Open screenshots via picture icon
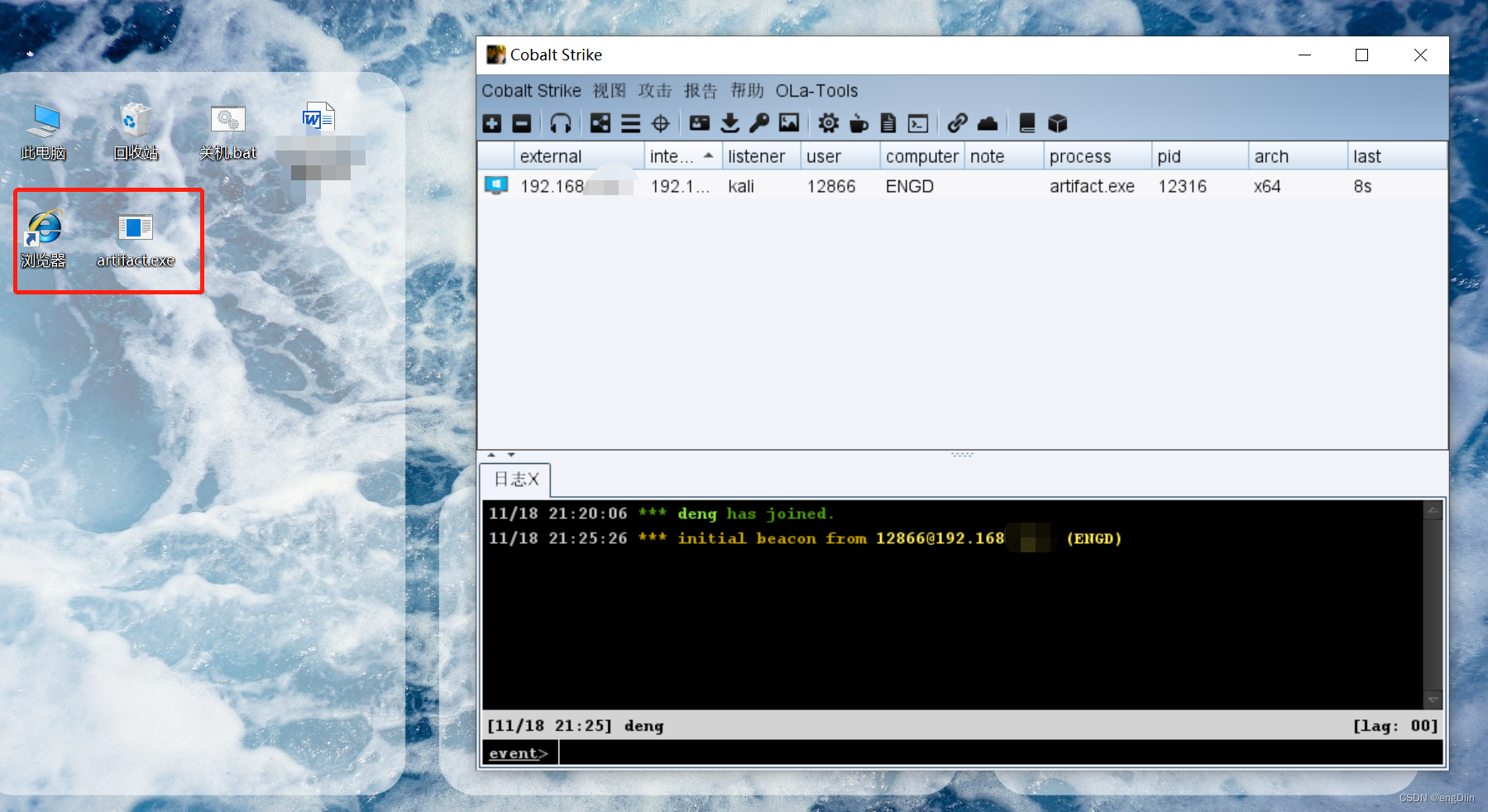This screenshot has height=812, width=1488. tap(789, 124)
